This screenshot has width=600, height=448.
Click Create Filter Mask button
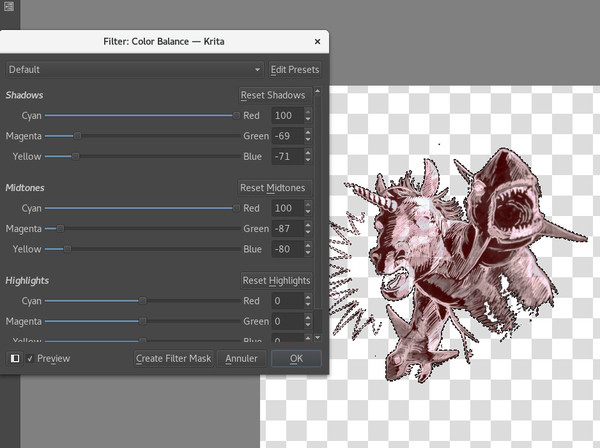pyautogui.click(x=173, y=358)
